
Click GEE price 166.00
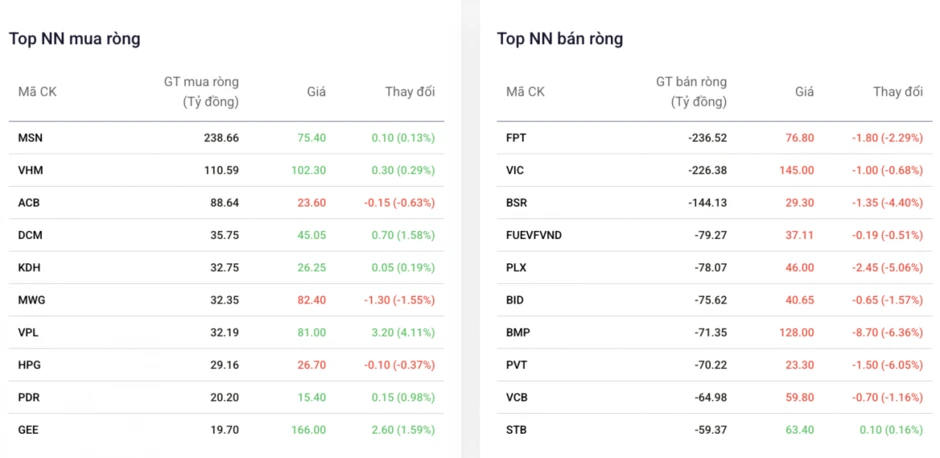tap(309, 429)
